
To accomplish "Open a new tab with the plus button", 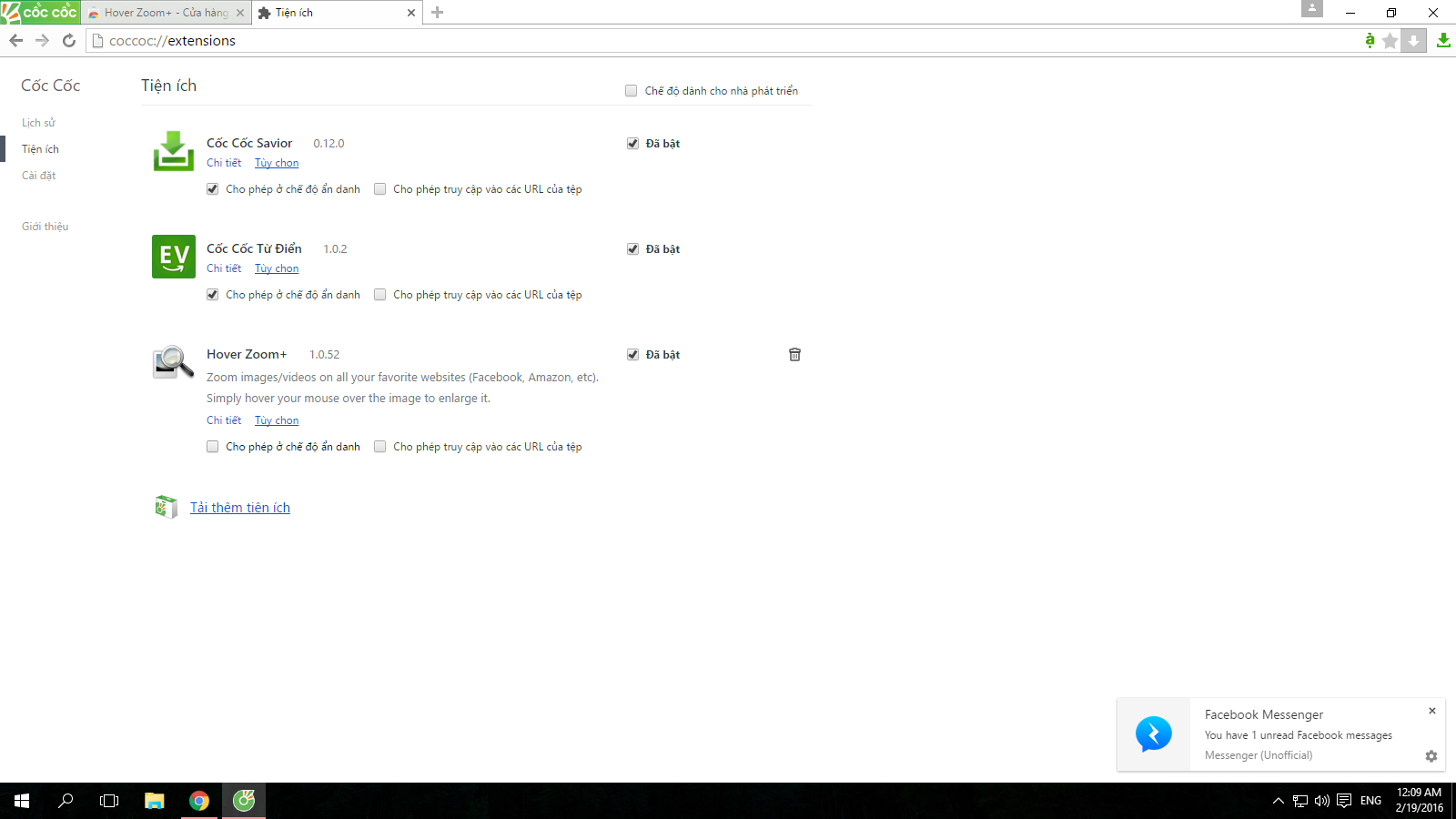I will 438,13.
